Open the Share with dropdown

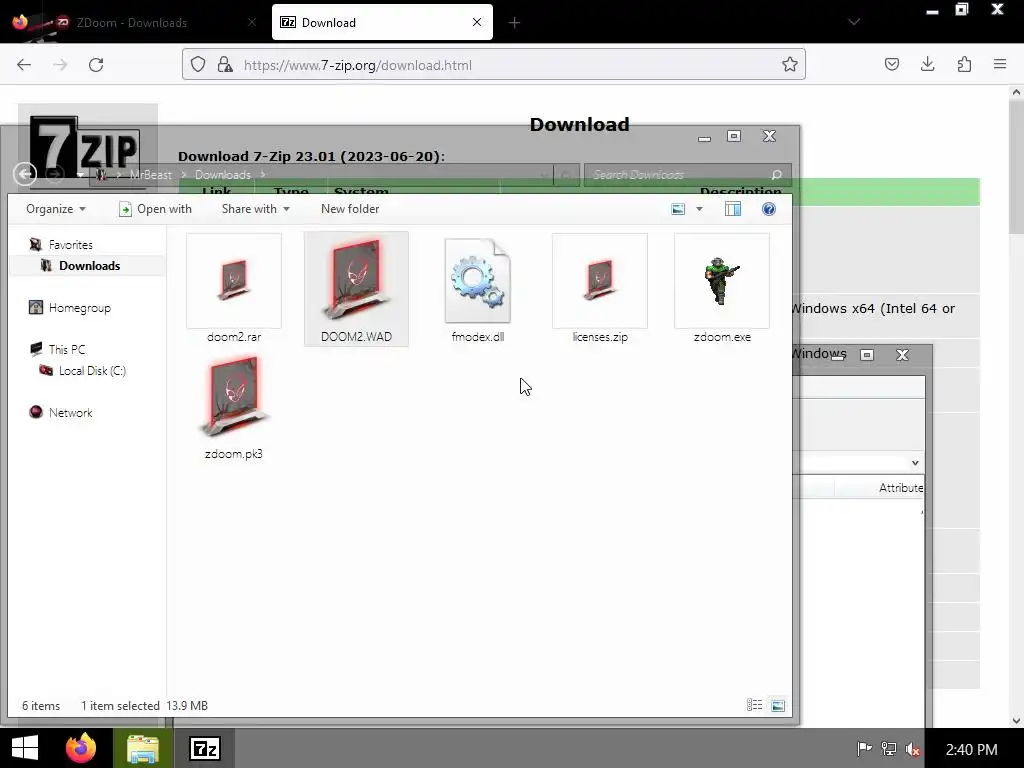(255, 209)
